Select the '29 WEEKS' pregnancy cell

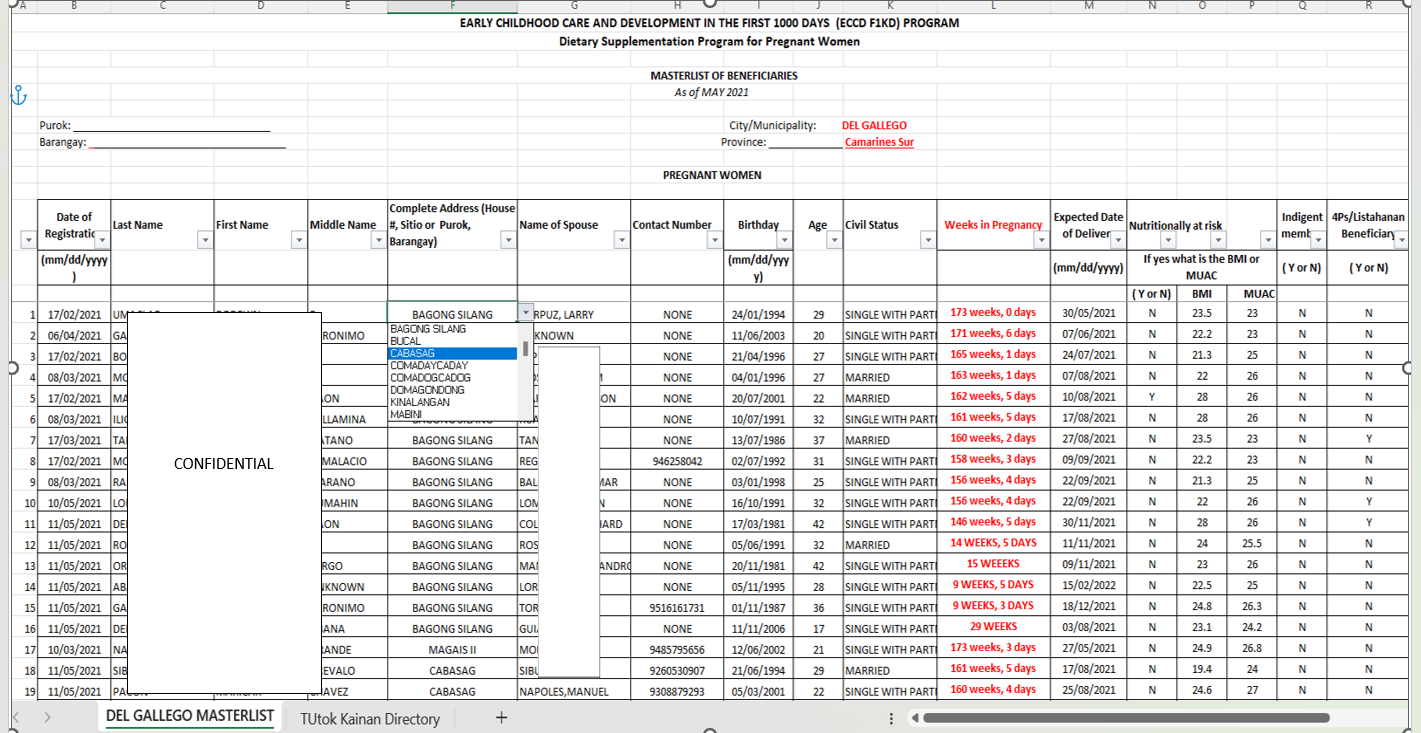(993, 627)
